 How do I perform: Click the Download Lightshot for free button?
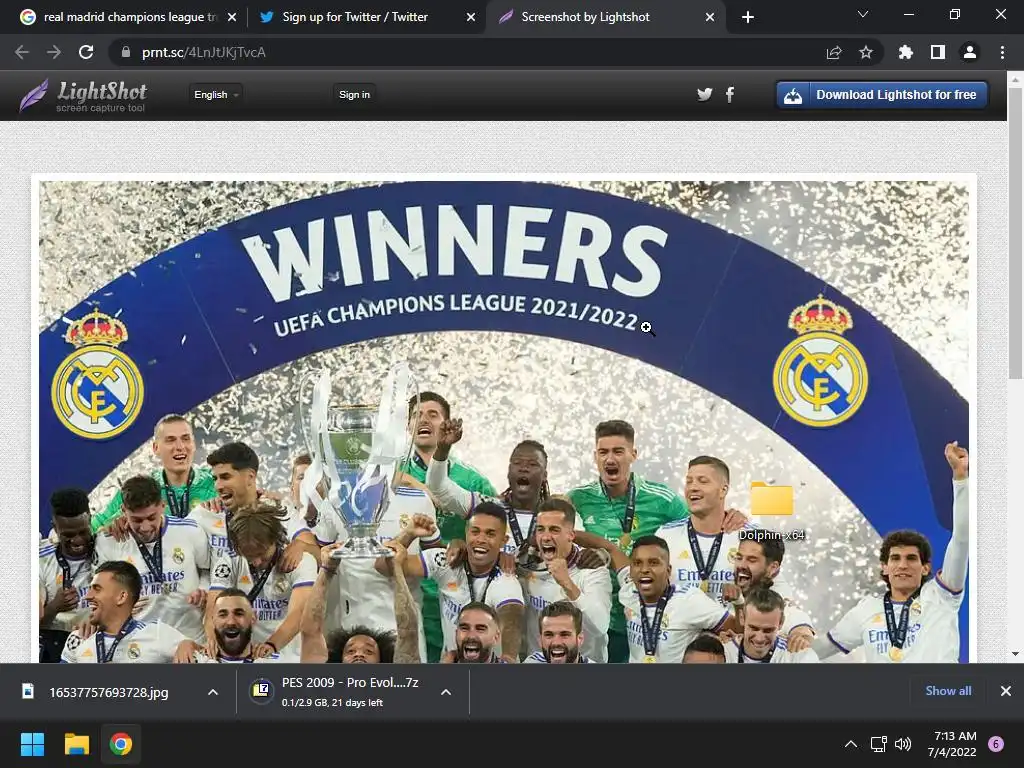882,95
